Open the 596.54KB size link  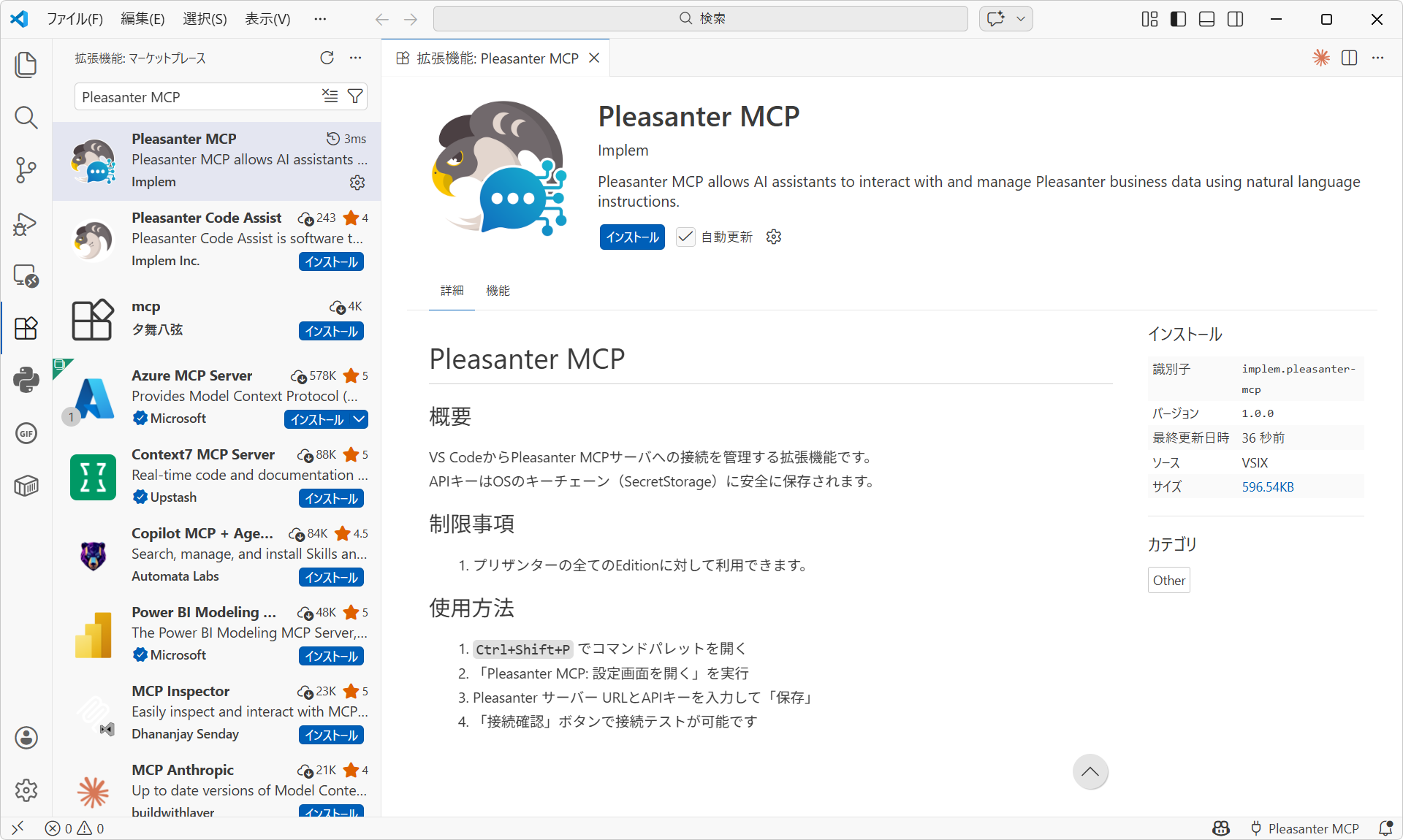point(1268,487)
